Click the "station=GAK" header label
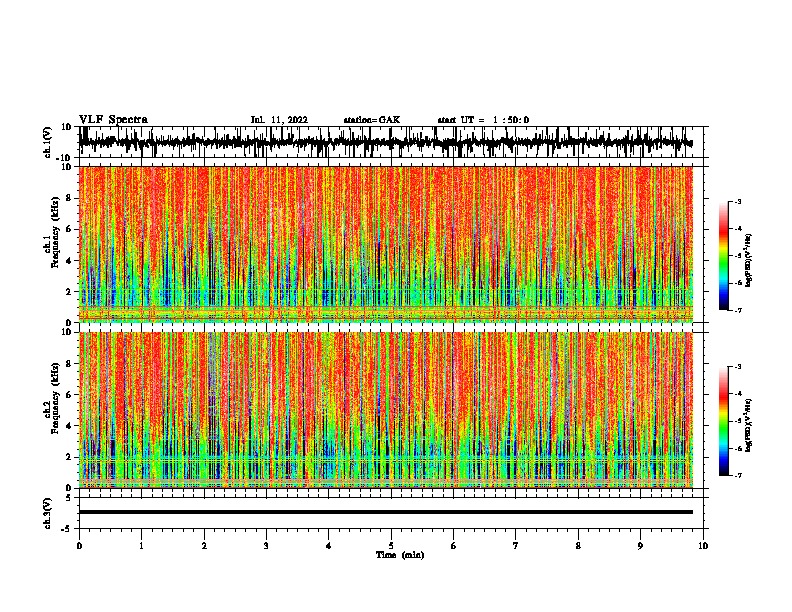 [372, 120]
